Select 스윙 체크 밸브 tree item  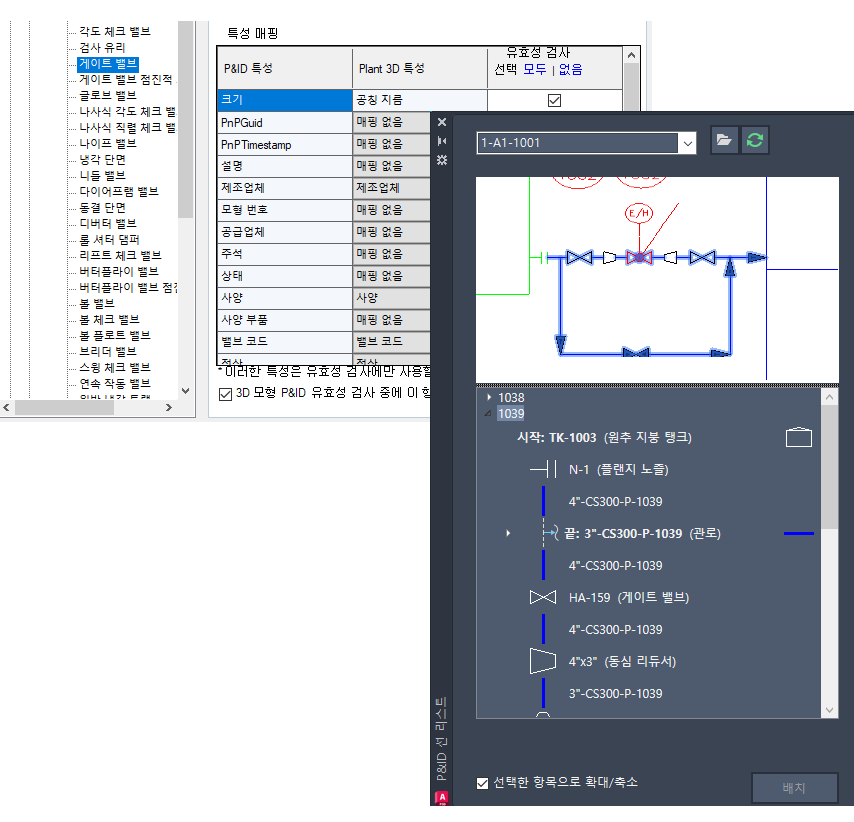(115, 368)
